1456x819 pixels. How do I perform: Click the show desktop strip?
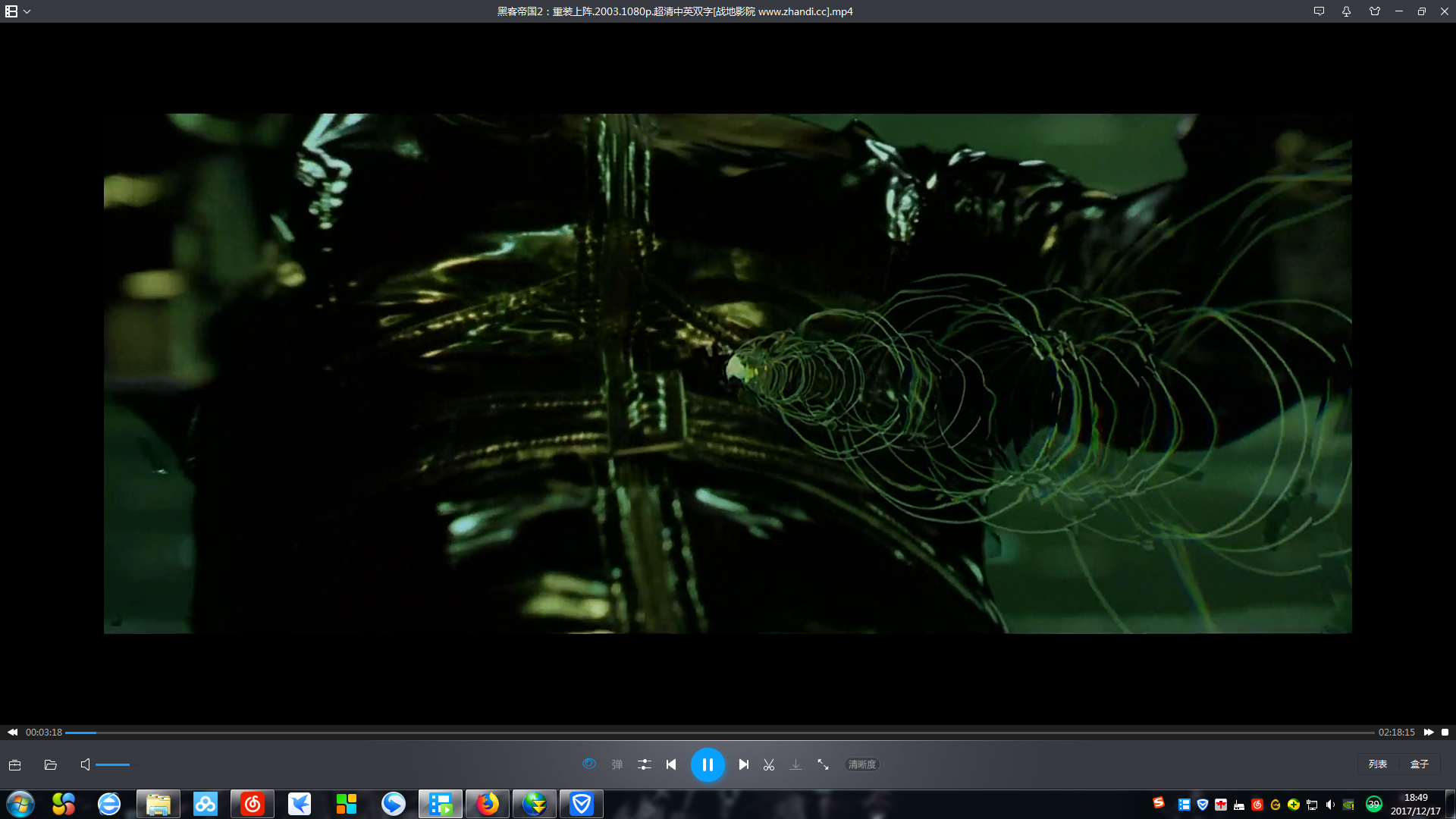1450,804
